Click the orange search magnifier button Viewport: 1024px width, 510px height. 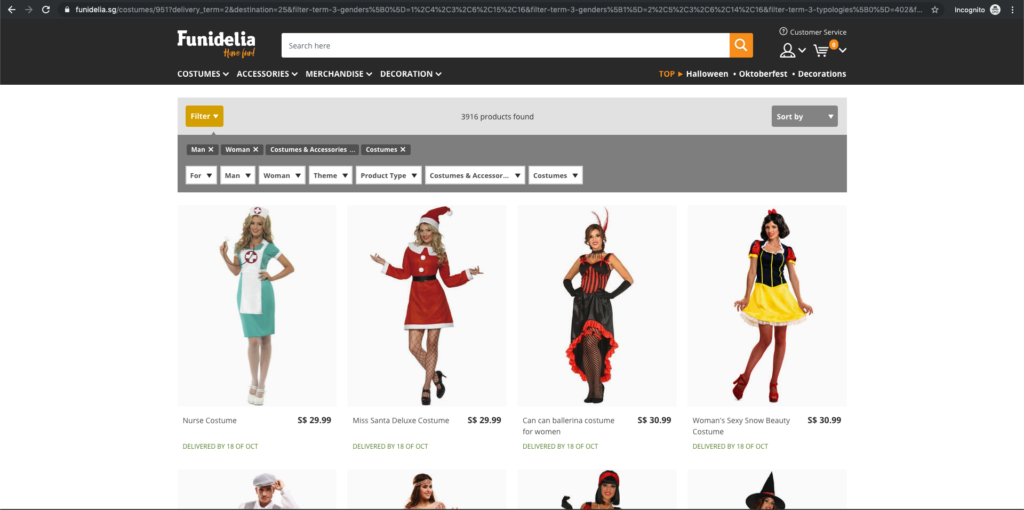point(741,45)
